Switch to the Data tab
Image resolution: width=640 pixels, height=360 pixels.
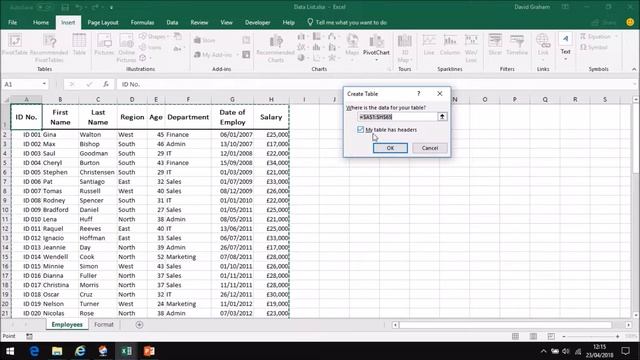coord(172,22)
